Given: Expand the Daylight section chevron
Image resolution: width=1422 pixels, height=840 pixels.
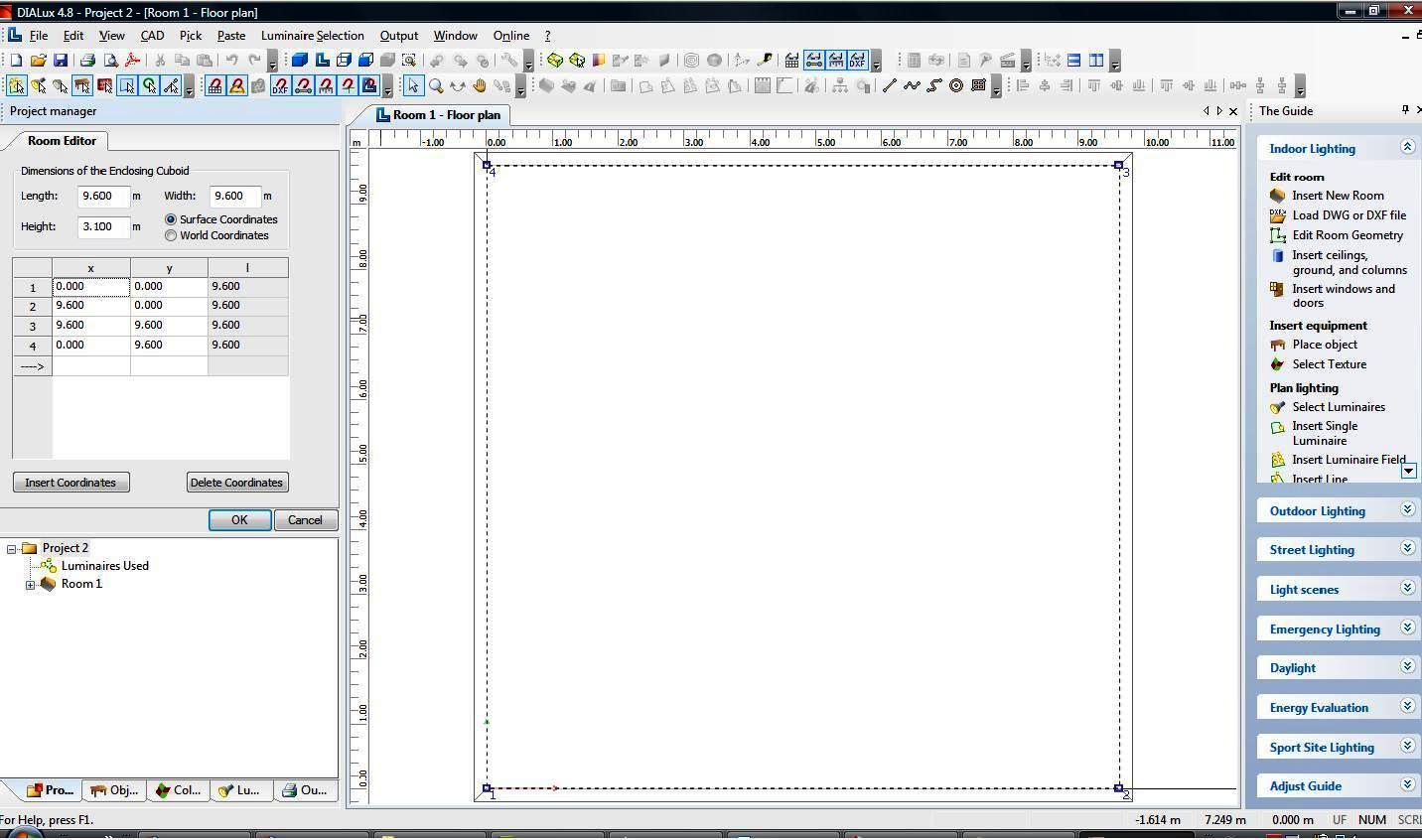Looking at the screenshot, I should click(1407, 666).
